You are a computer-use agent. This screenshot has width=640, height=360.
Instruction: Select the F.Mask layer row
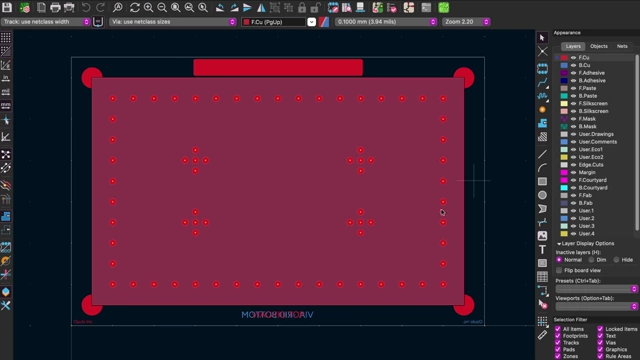[595, 119]
